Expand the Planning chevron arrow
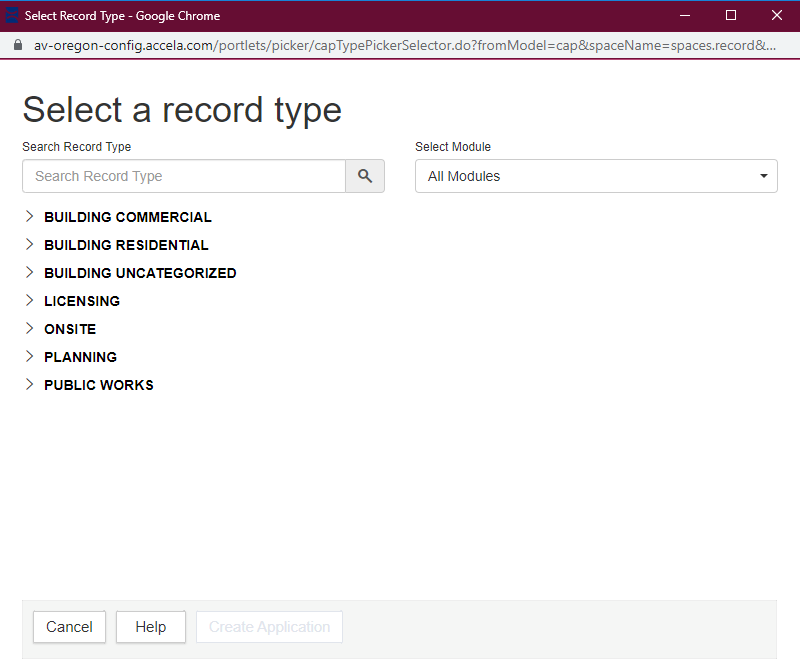Viewport: 800px width, 659px height. [x=30, y=357]
